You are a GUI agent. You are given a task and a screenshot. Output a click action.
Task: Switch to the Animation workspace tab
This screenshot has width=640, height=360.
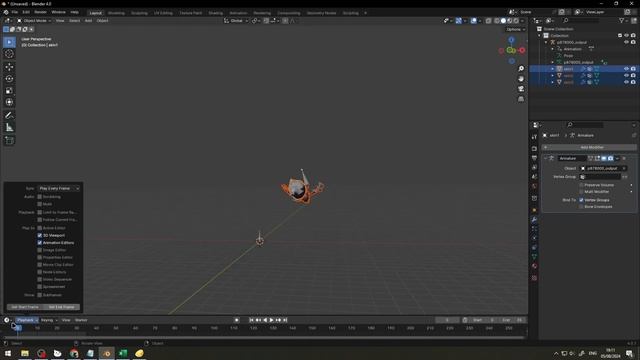pos(238,13)
